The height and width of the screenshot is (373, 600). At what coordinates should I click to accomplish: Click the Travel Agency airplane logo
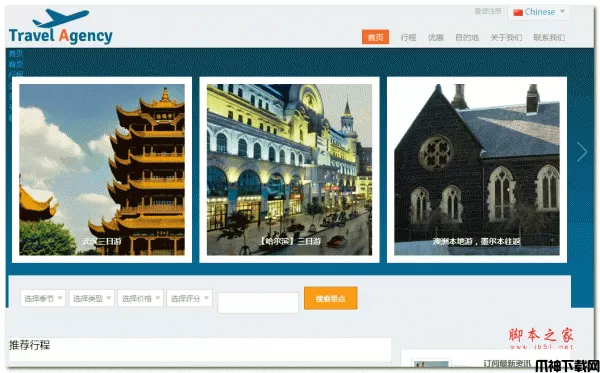61,26
